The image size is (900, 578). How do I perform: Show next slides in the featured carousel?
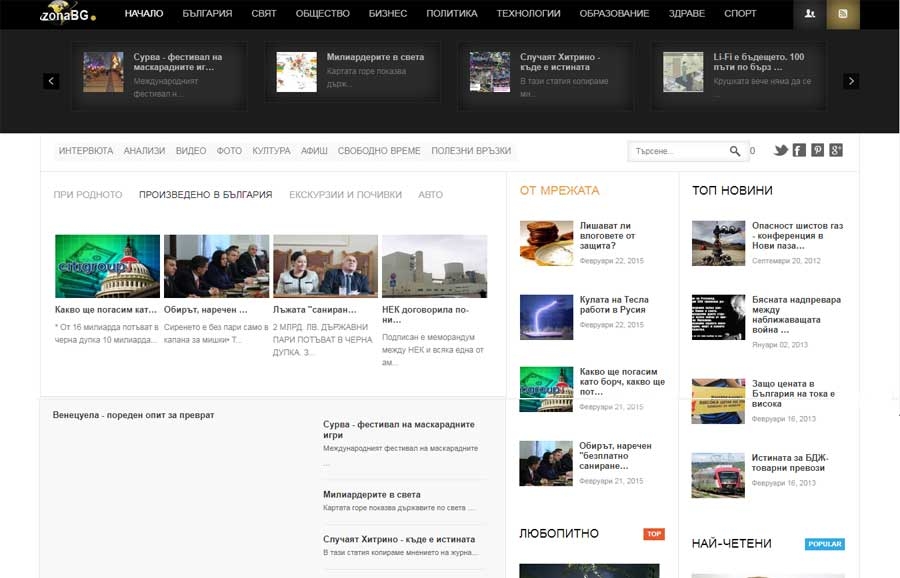(x=851, y=81)
